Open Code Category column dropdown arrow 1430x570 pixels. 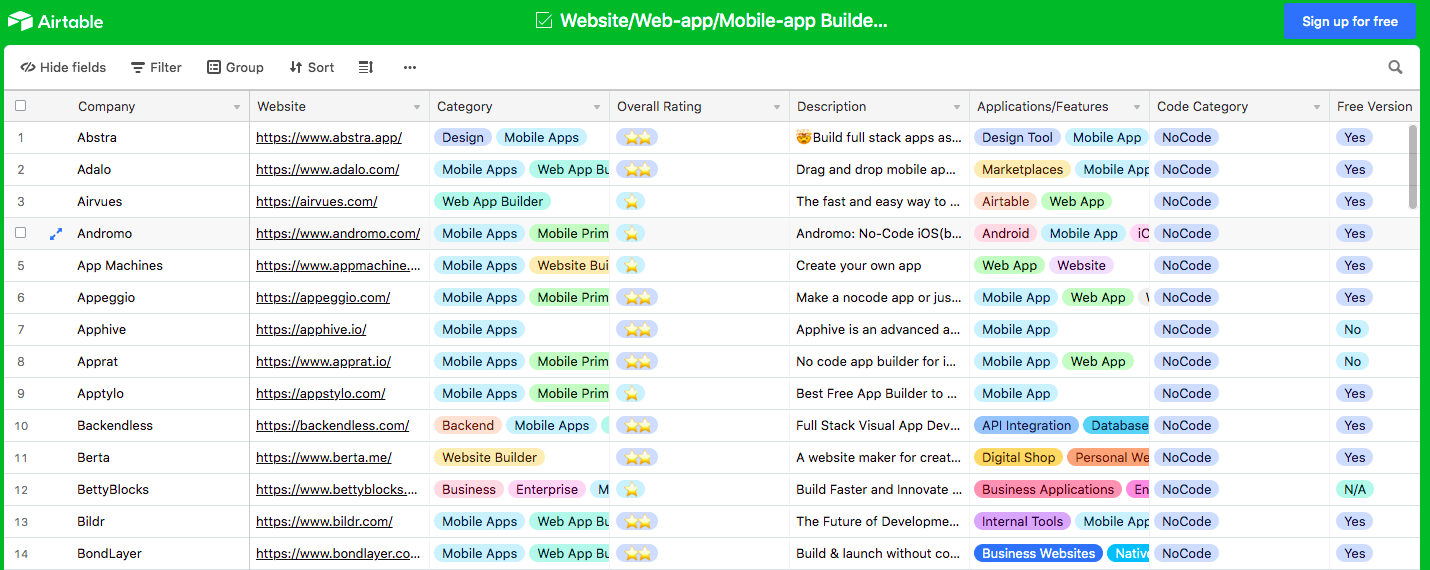[1317, 107]
